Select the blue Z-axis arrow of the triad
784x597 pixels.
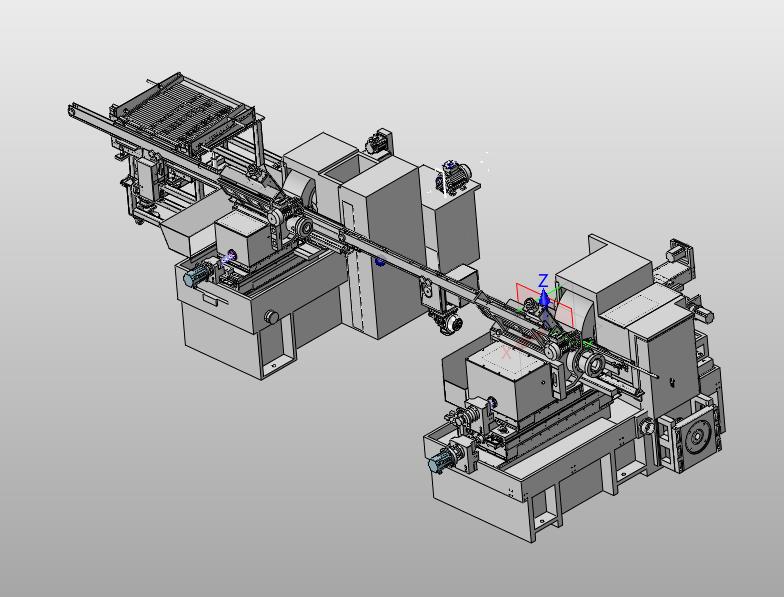pyautogui.click(x=544, y=299)
